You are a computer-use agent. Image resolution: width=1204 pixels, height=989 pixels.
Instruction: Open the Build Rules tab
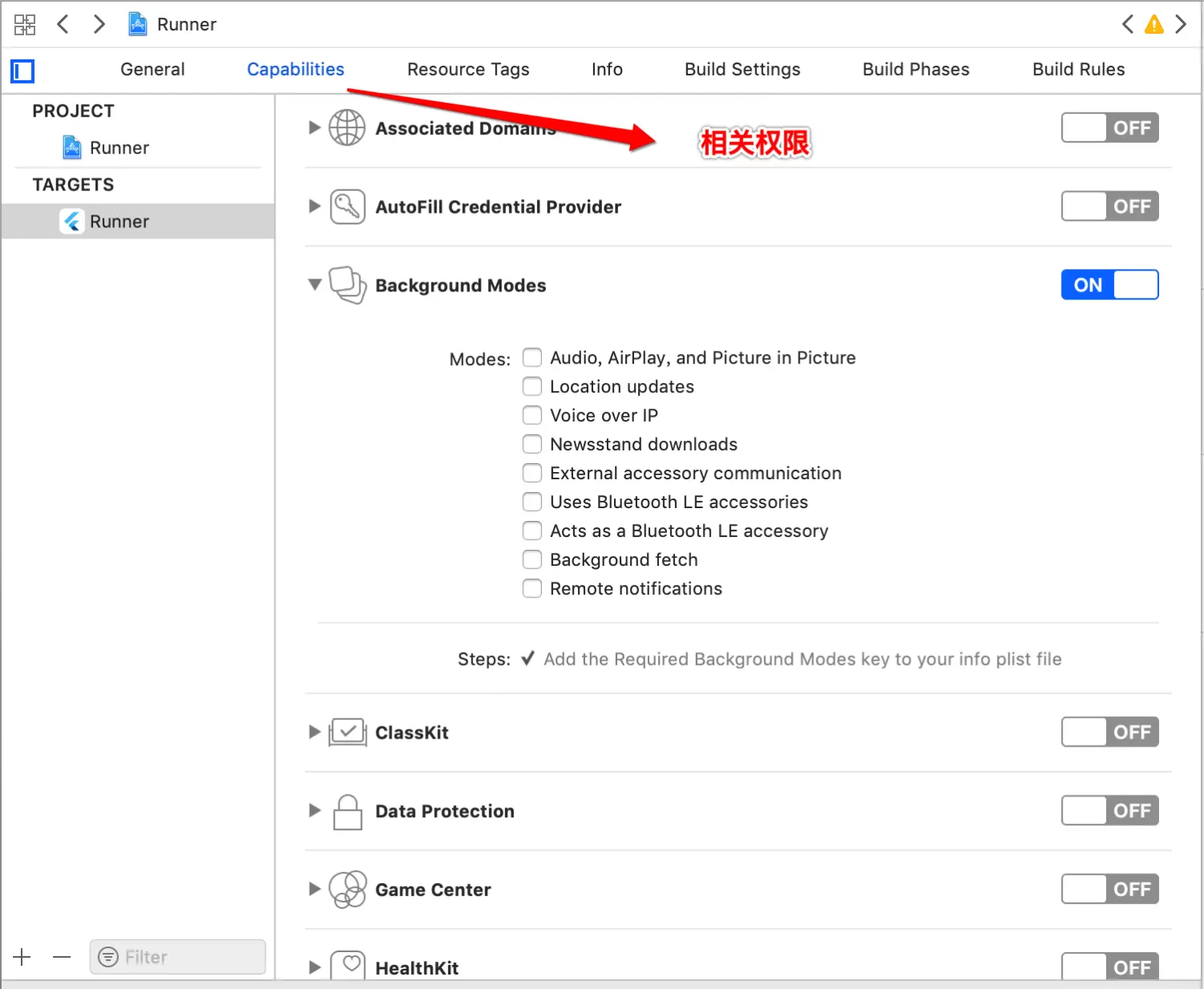point(1079,70)
